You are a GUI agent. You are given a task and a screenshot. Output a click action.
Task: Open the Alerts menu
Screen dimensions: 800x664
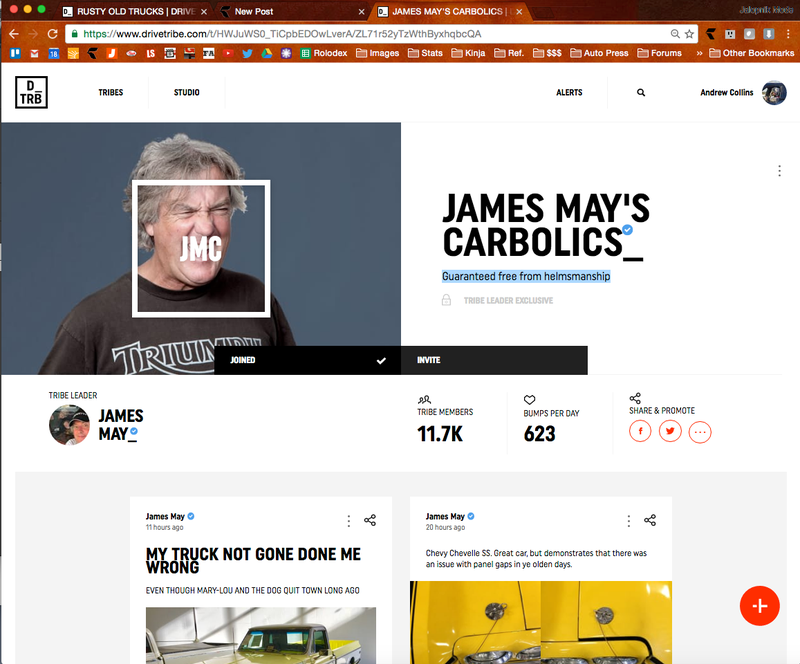click(569, 92)
